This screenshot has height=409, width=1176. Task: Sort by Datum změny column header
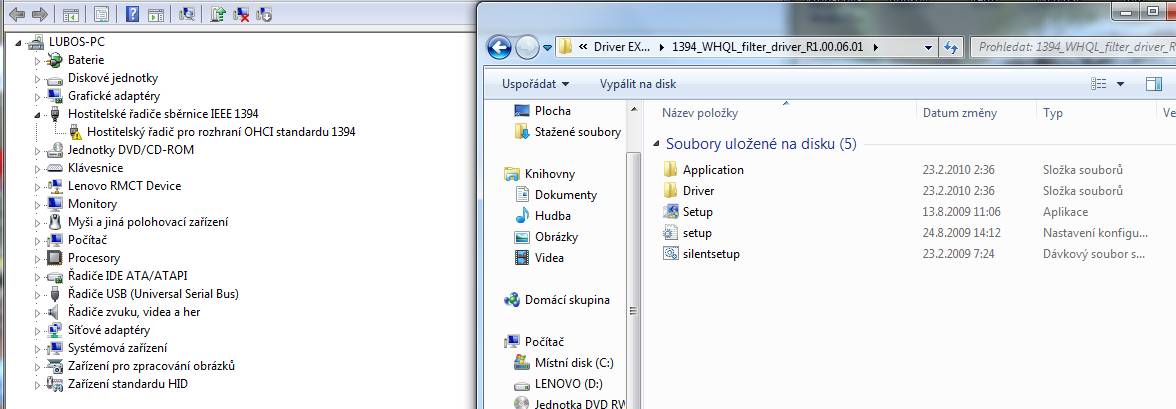(957, 113)
